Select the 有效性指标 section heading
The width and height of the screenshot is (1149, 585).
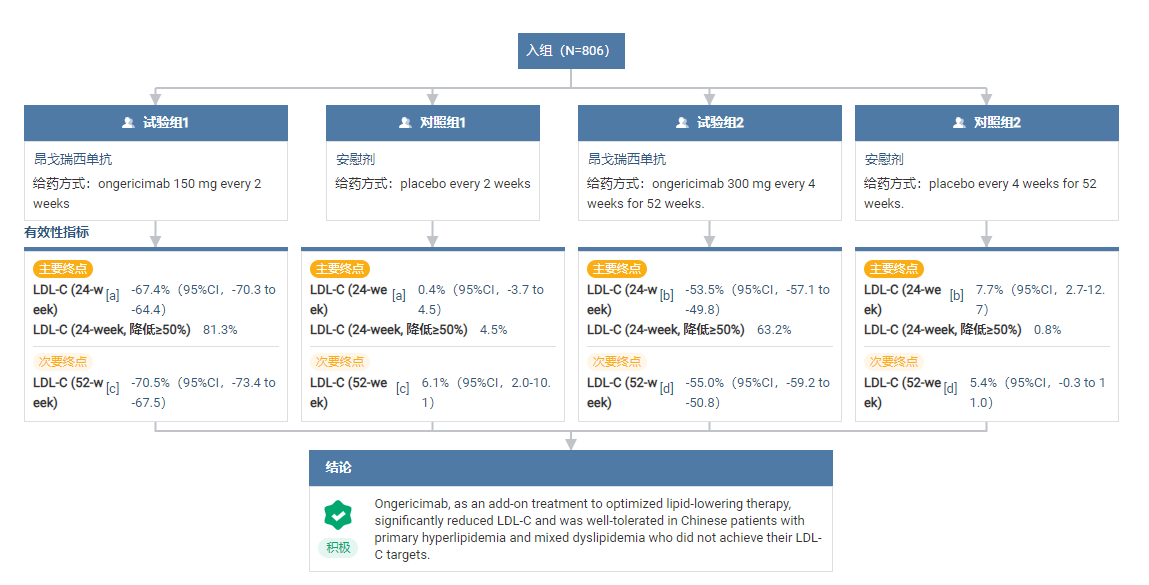[x=57, y=232]
